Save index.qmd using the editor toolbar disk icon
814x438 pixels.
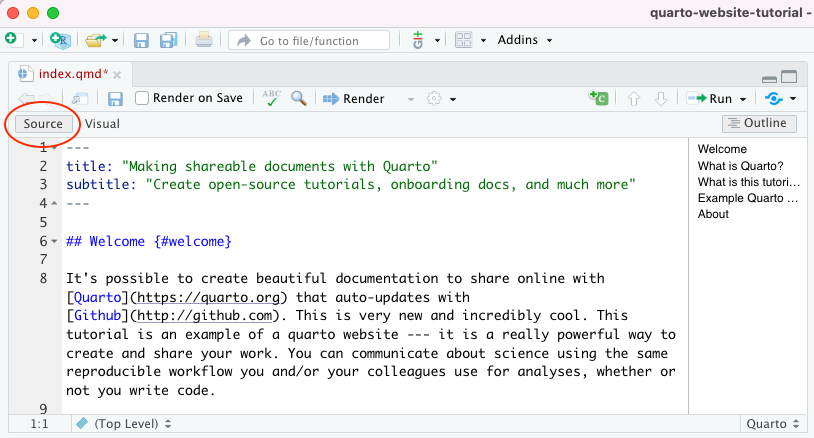[x=115, y=98]
